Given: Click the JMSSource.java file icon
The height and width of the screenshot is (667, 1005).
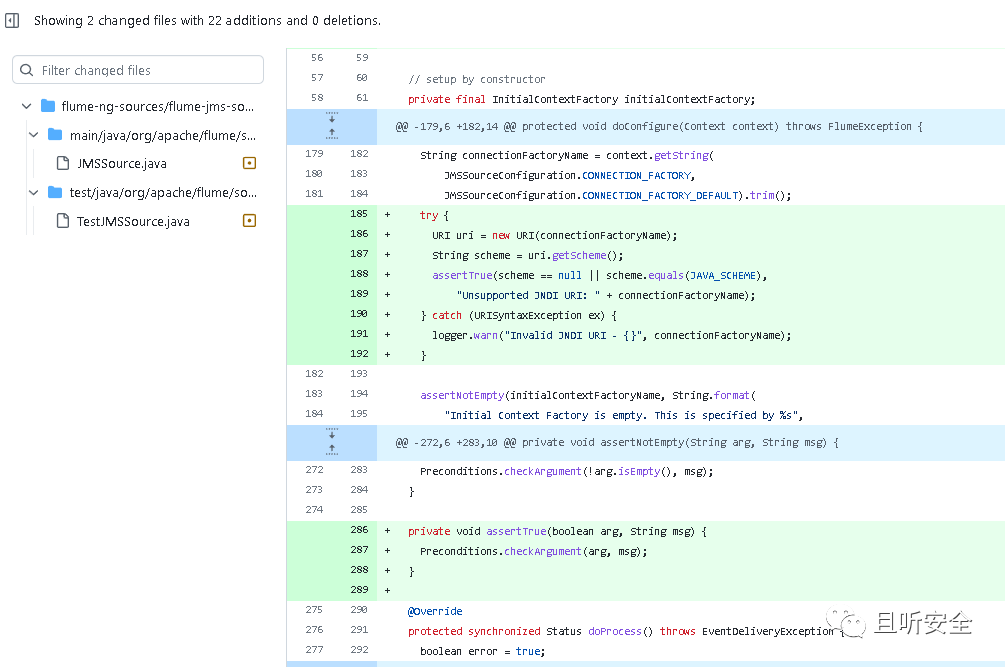Looking at the screenshot, I should (x=63, y=163).
